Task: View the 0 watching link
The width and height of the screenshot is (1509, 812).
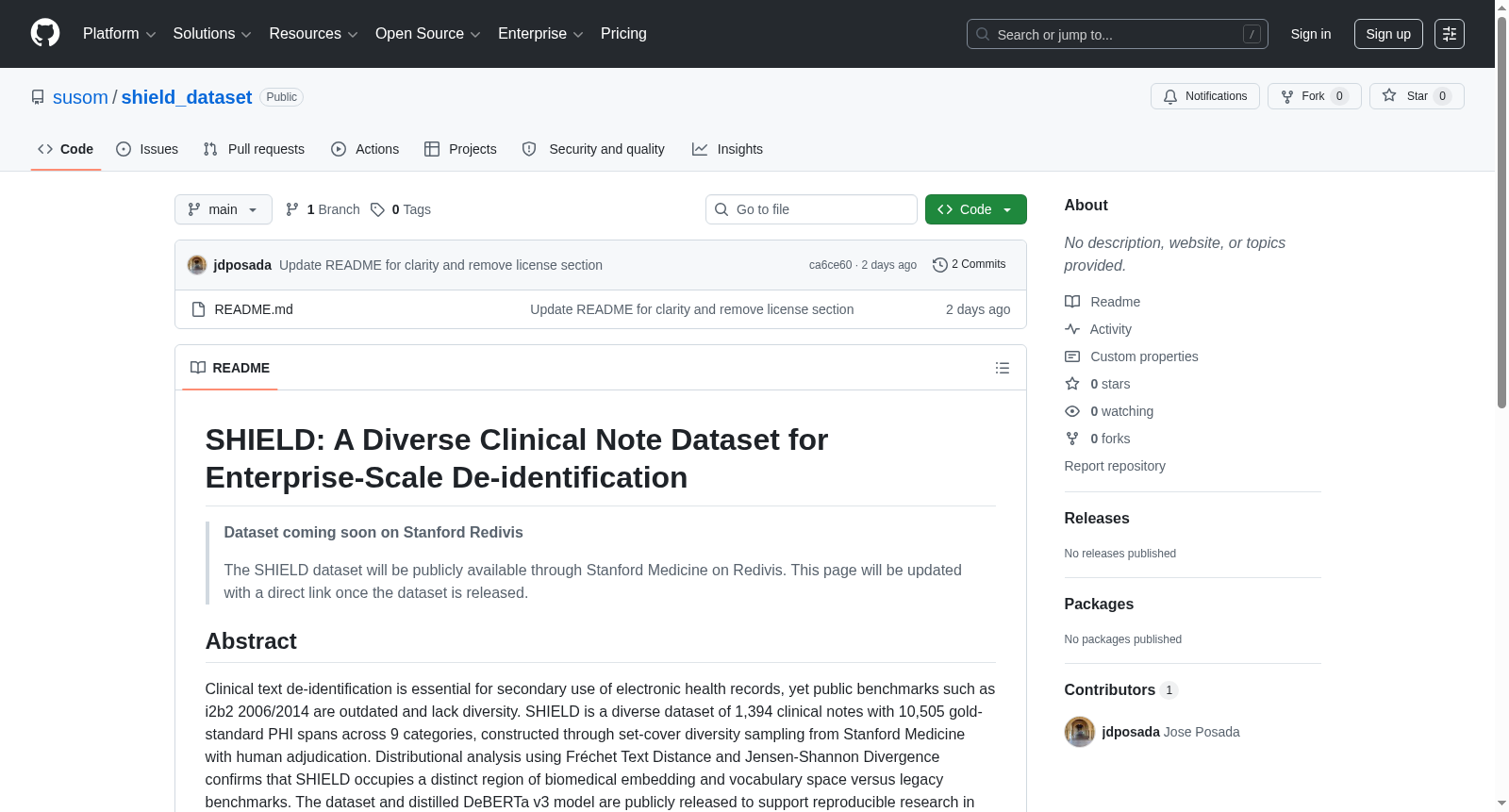Action: pyautogui.click(x=1109, y=411)
